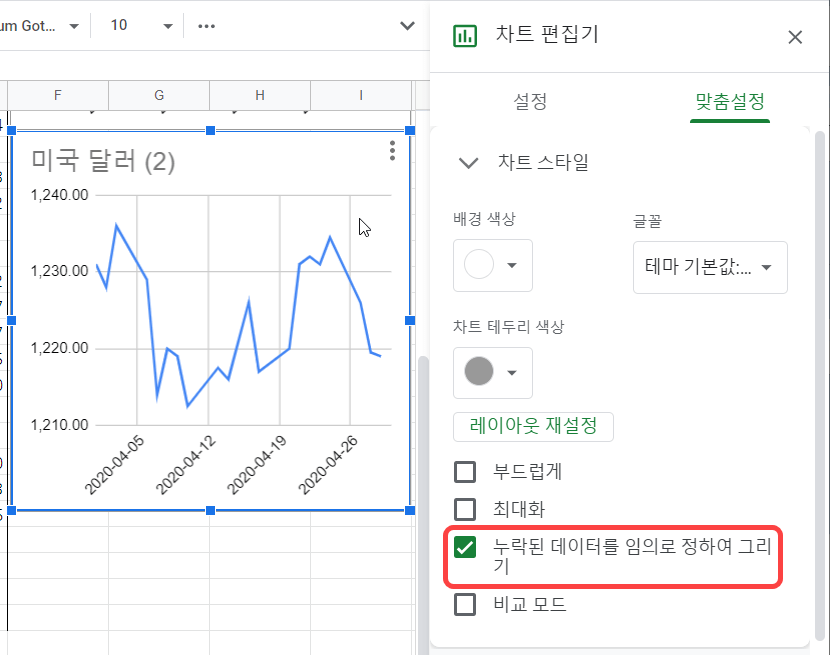The height and width of the screenshot is (655, 830).
Task: Open the font size 10 dropdown
Action: 140,25
